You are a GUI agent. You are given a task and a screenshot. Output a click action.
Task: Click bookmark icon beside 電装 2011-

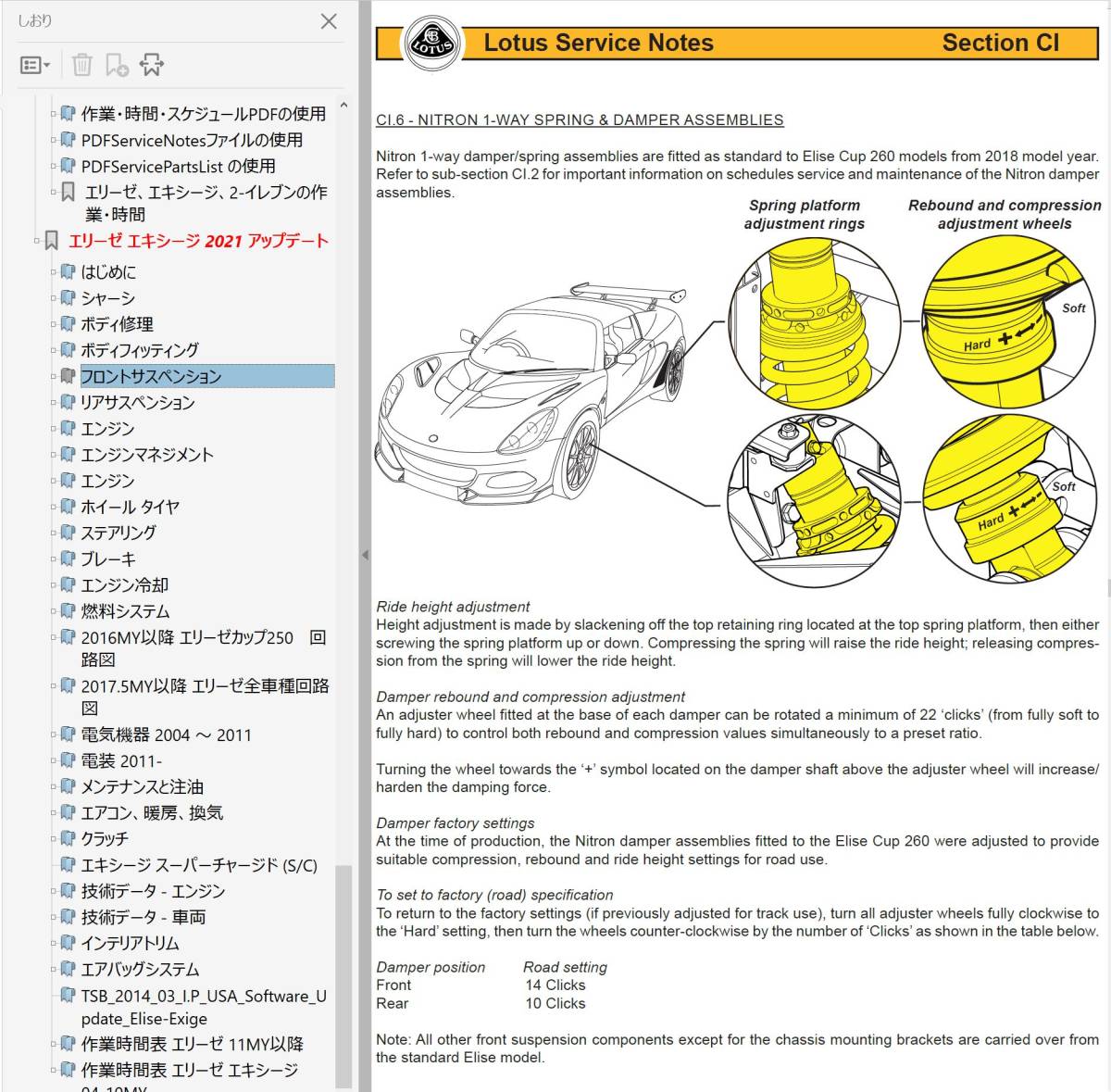[68, 760]
